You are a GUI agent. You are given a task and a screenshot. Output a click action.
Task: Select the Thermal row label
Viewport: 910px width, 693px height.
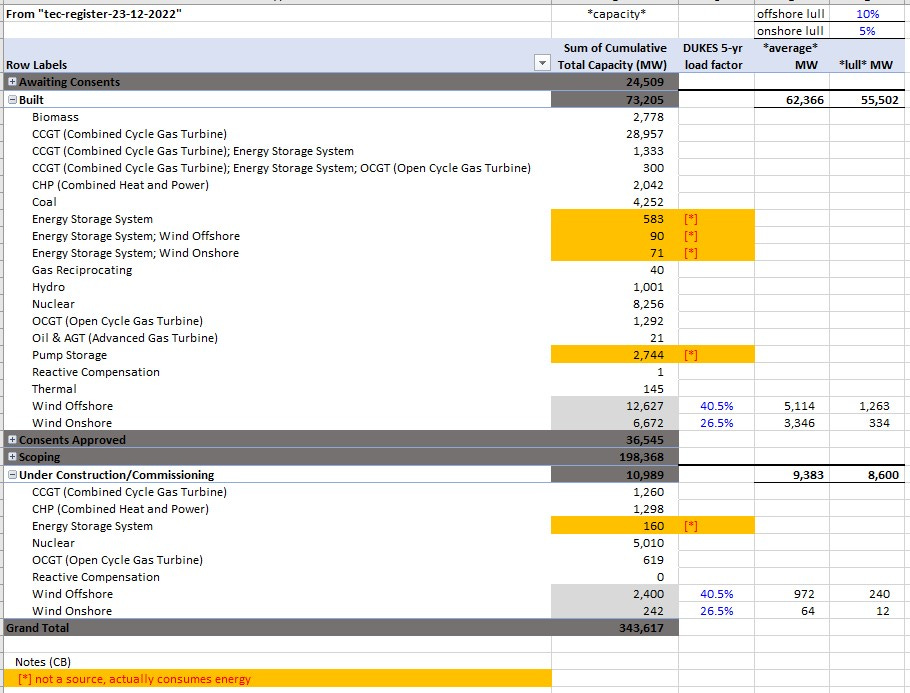tap(54, 389)
